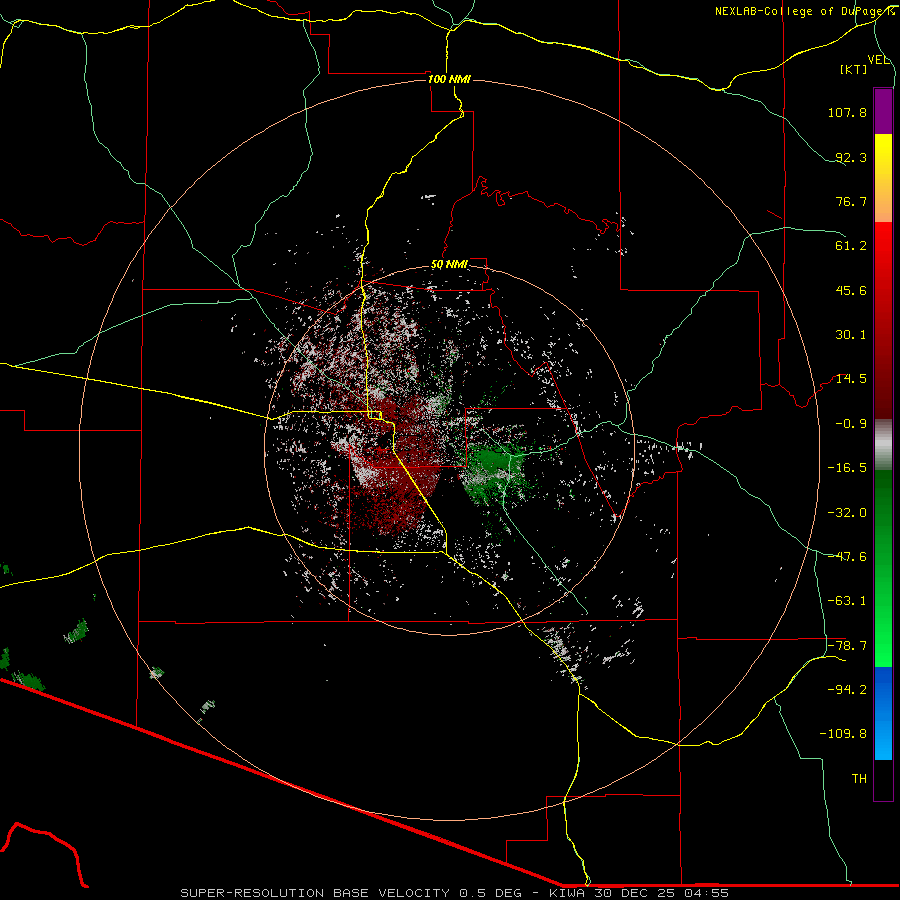The image size is (900, 900).
Task: Click the -78.7 legend value
Action: (x=847, y=646)
